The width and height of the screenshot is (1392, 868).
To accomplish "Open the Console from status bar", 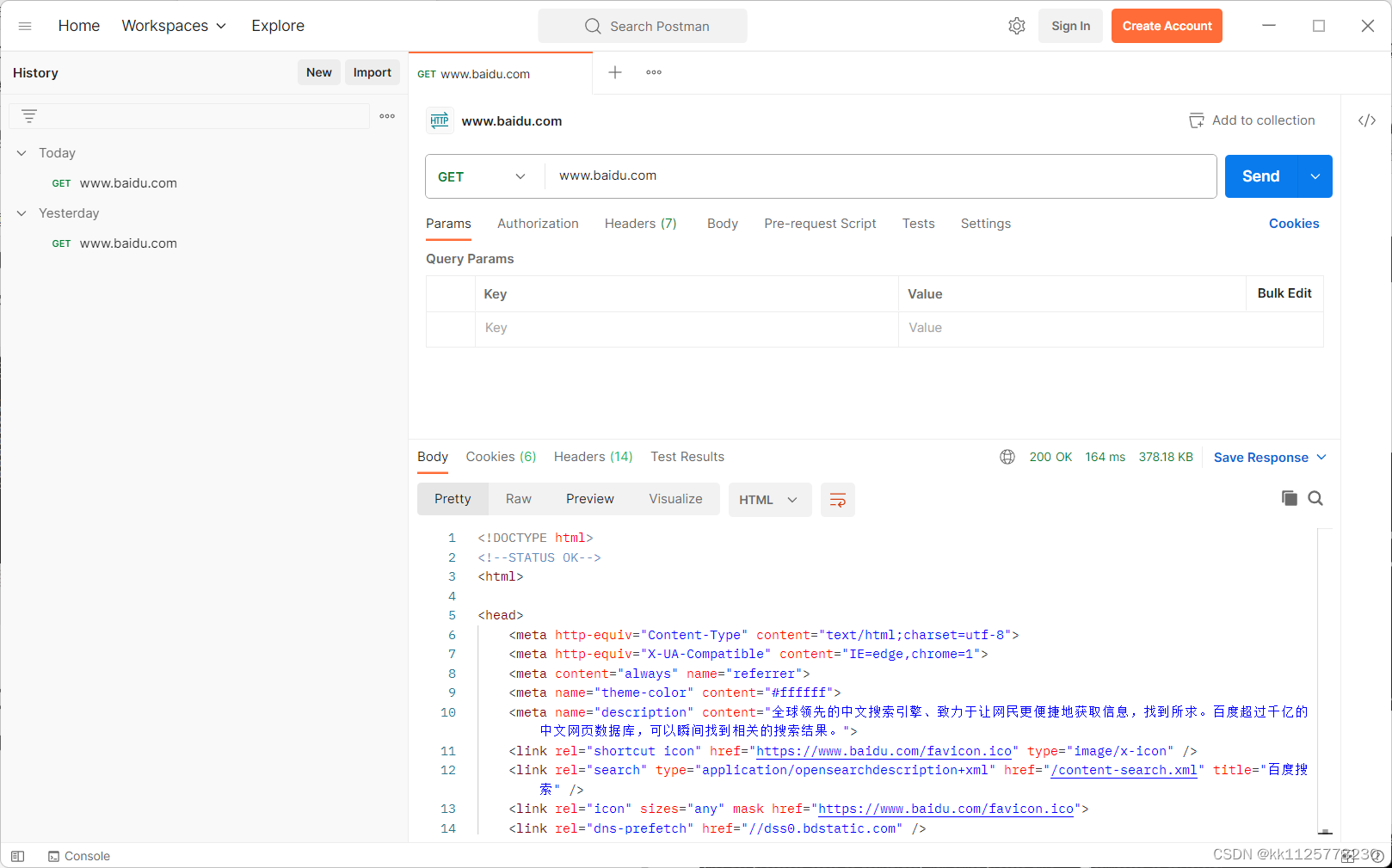I will pos(79,856).
